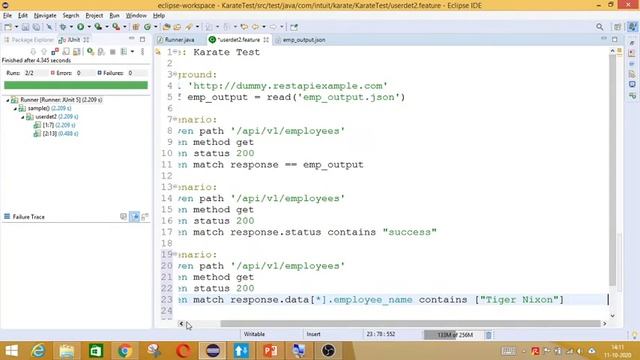Click the Run garbage collector trash icon

click(489, 335)
